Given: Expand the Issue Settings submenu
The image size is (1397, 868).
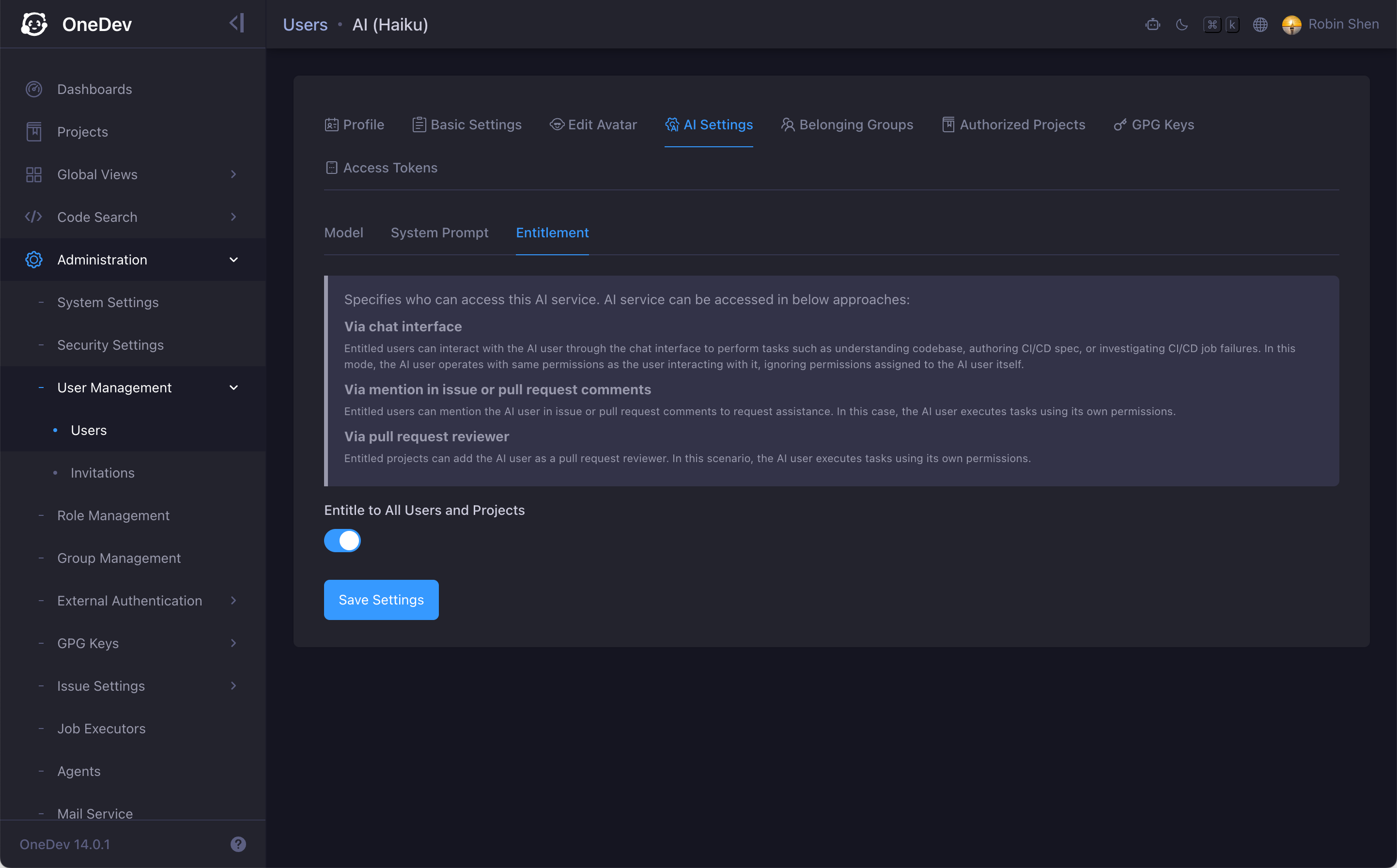Looking at the screenshot, I should [x=233, y=685].
